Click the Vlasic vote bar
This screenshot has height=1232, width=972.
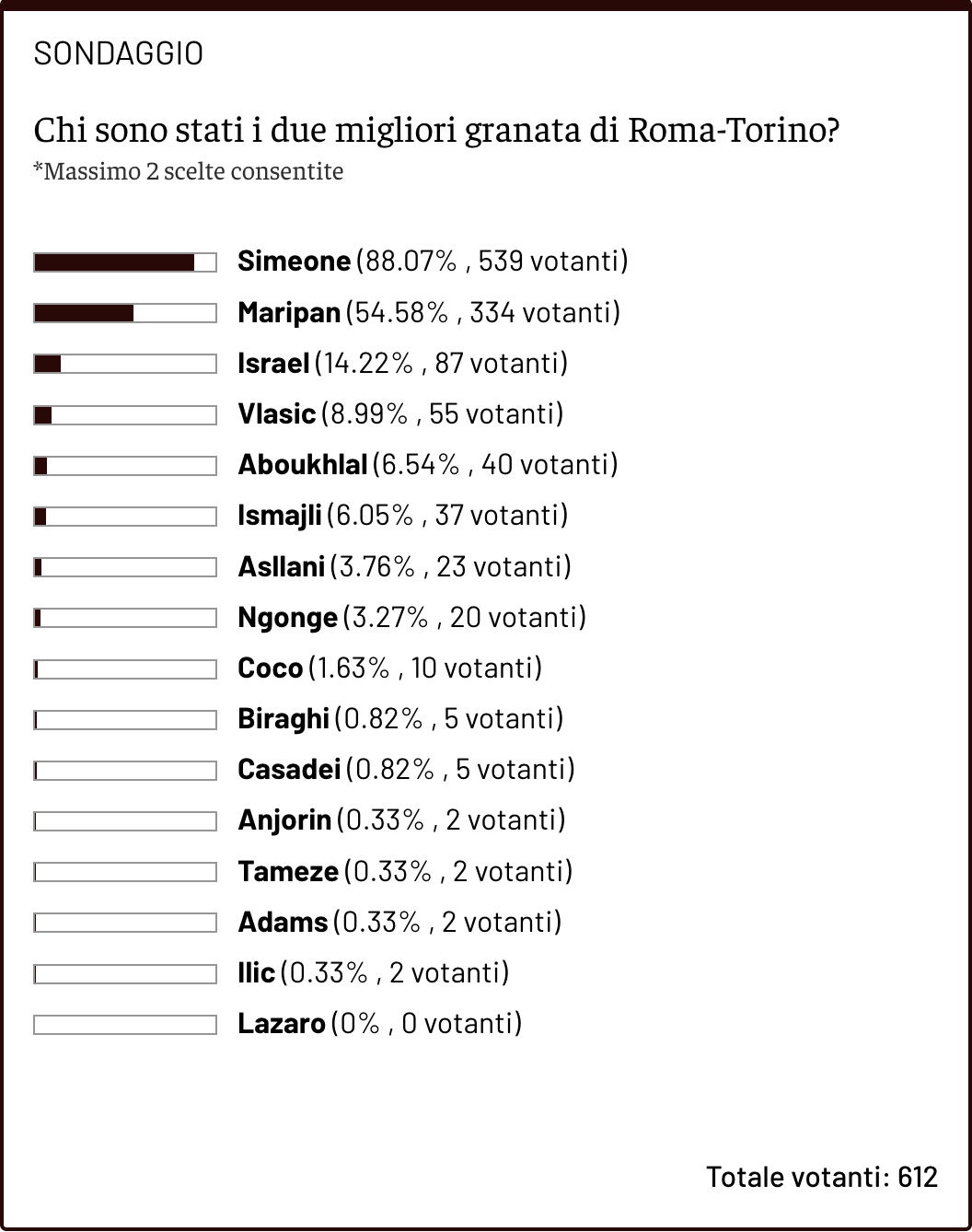[x=125, y=415]
